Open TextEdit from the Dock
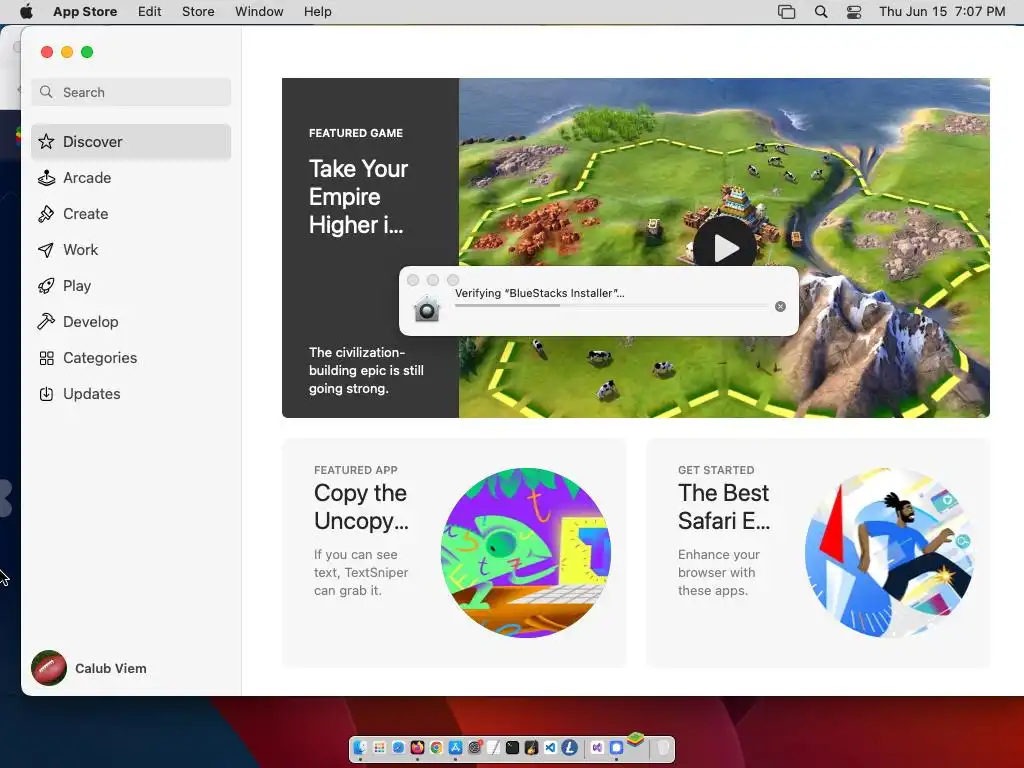This screenshot has height=768, width=1024. 494,747
